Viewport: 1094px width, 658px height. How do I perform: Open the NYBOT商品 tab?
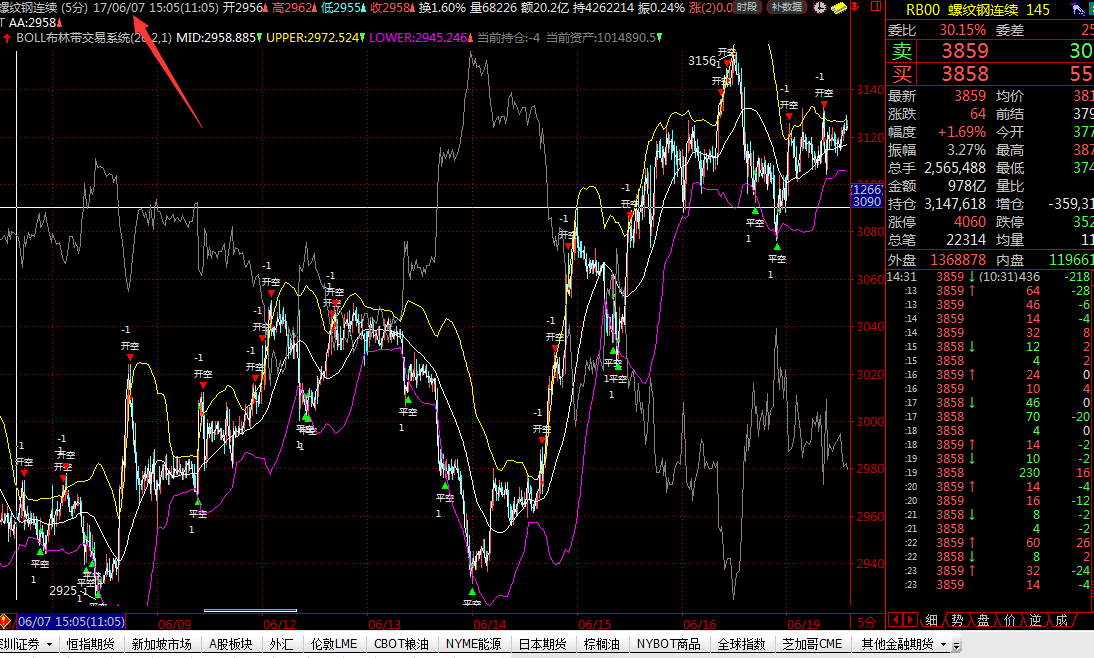click(x=668, y=644)
